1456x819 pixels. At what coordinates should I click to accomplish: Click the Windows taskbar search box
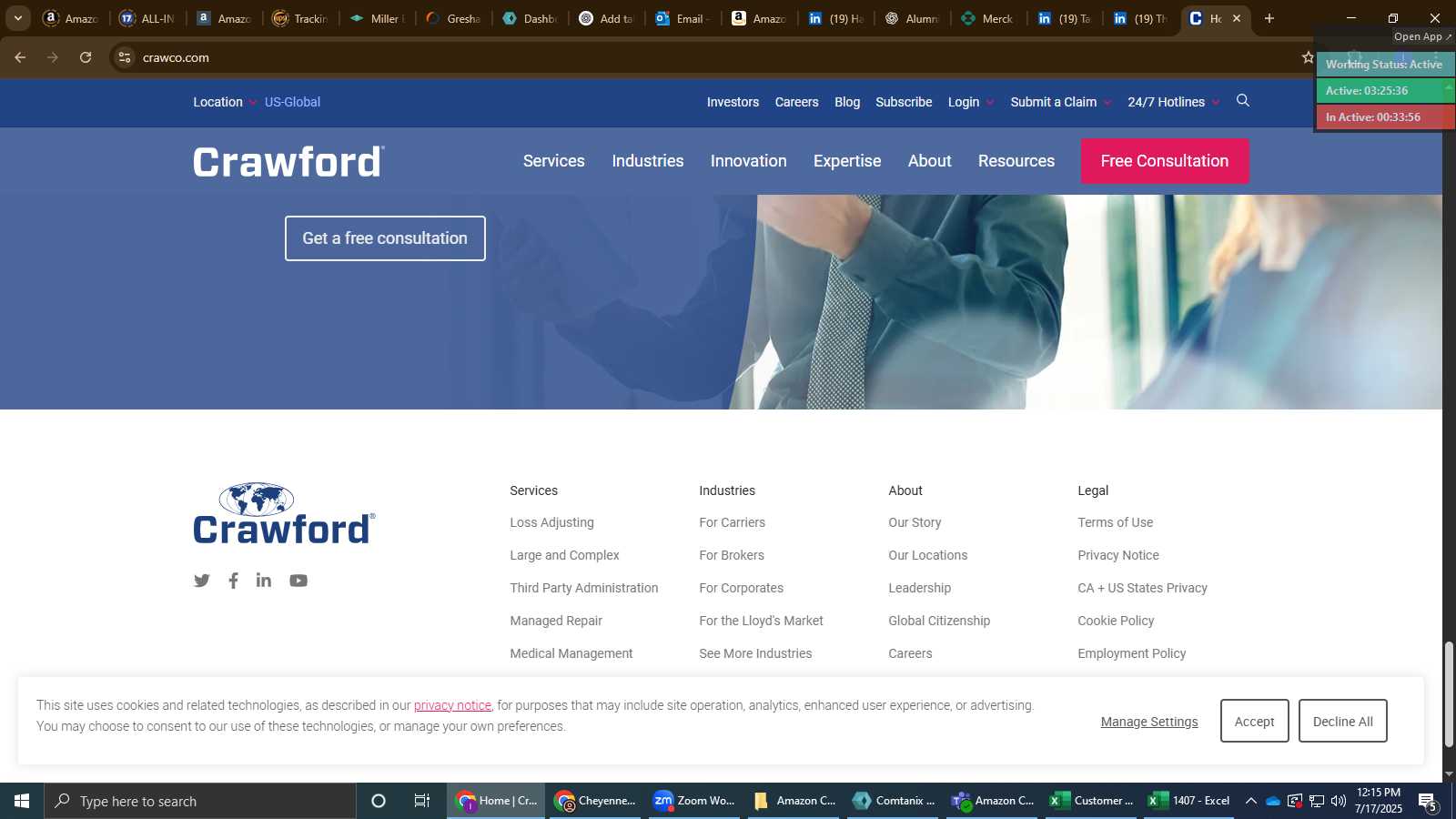click(200, 801)
